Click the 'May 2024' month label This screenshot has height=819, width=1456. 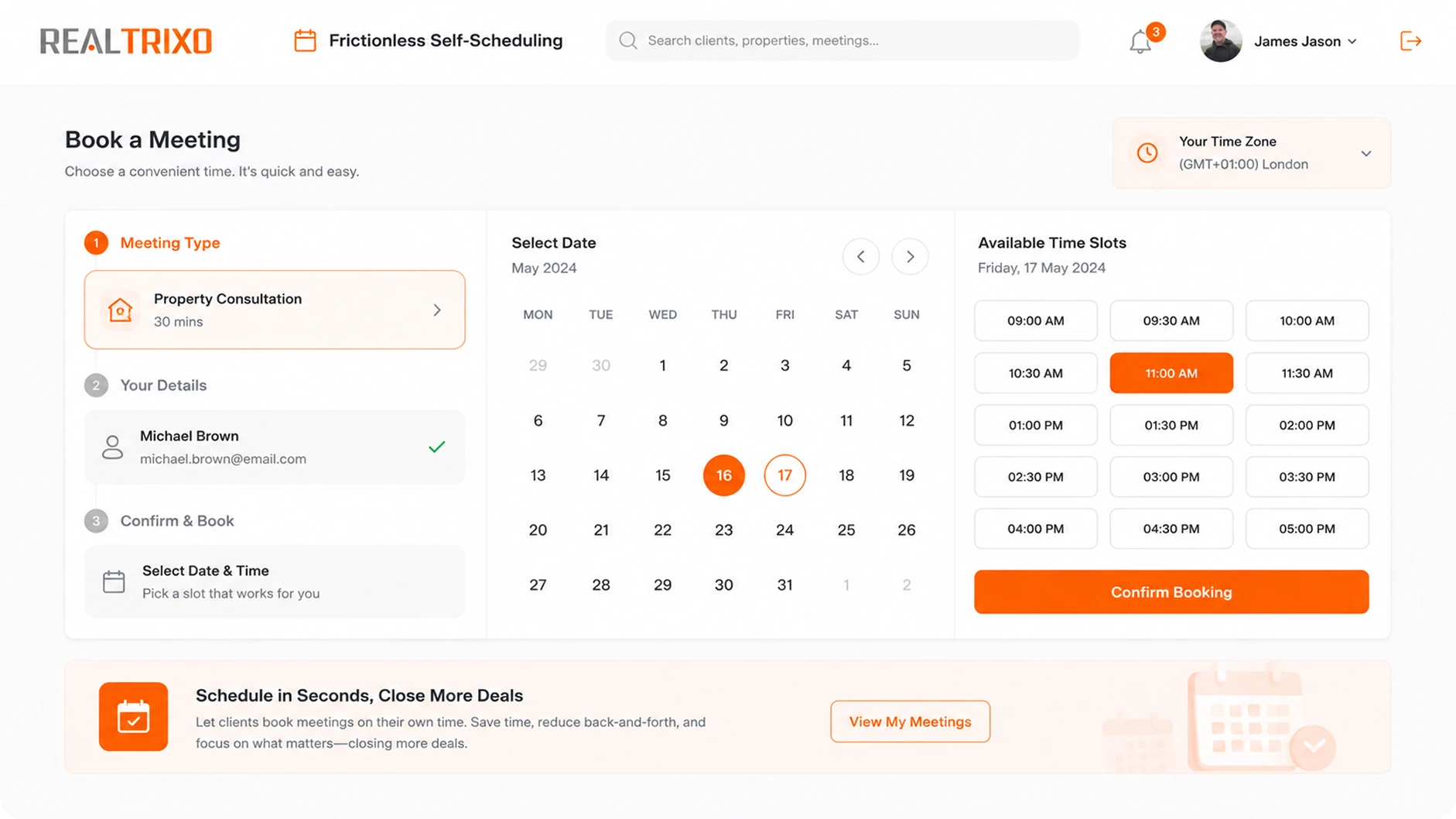coord(544,268)
